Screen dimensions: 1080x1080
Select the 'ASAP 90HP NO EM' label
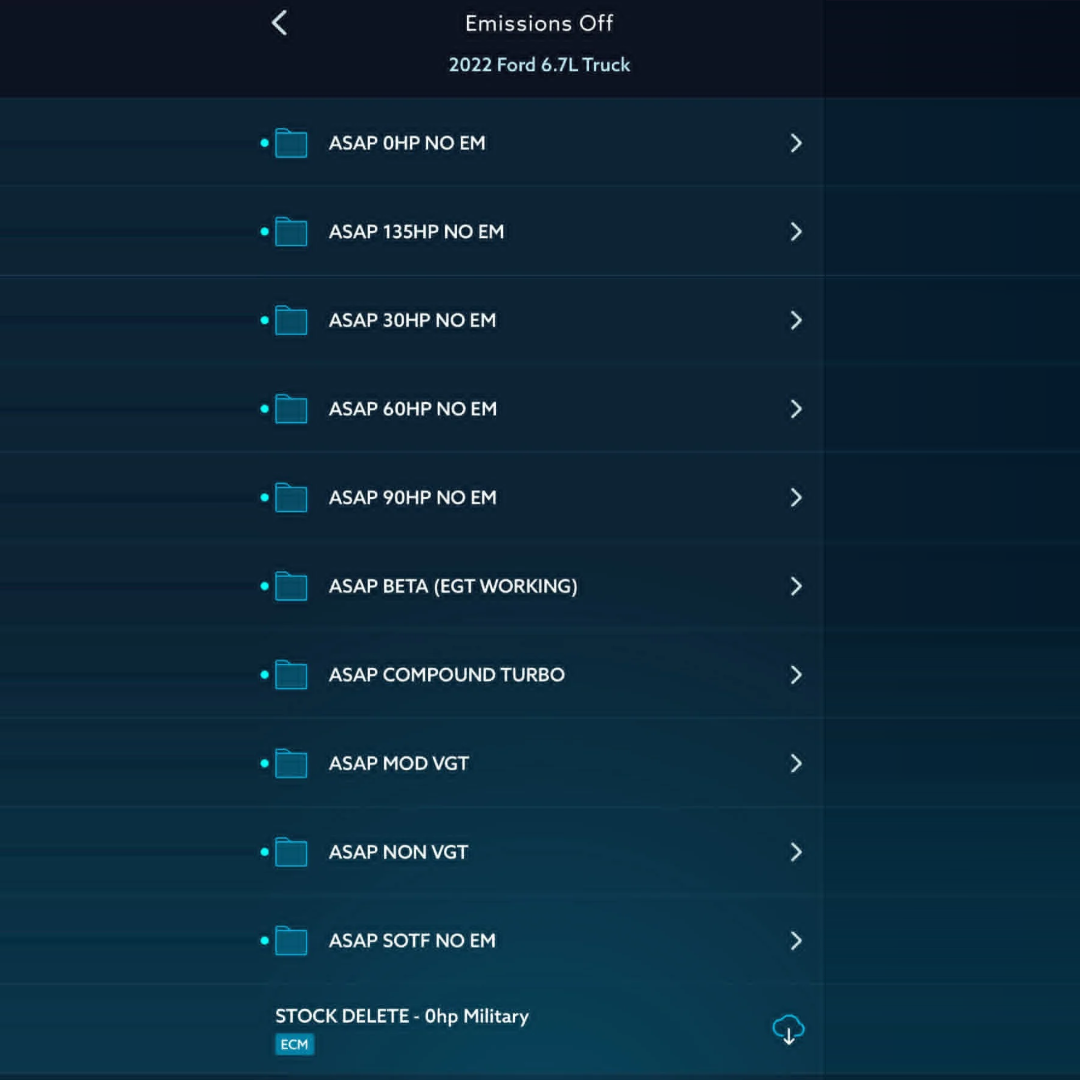click(x=413, y=497)
